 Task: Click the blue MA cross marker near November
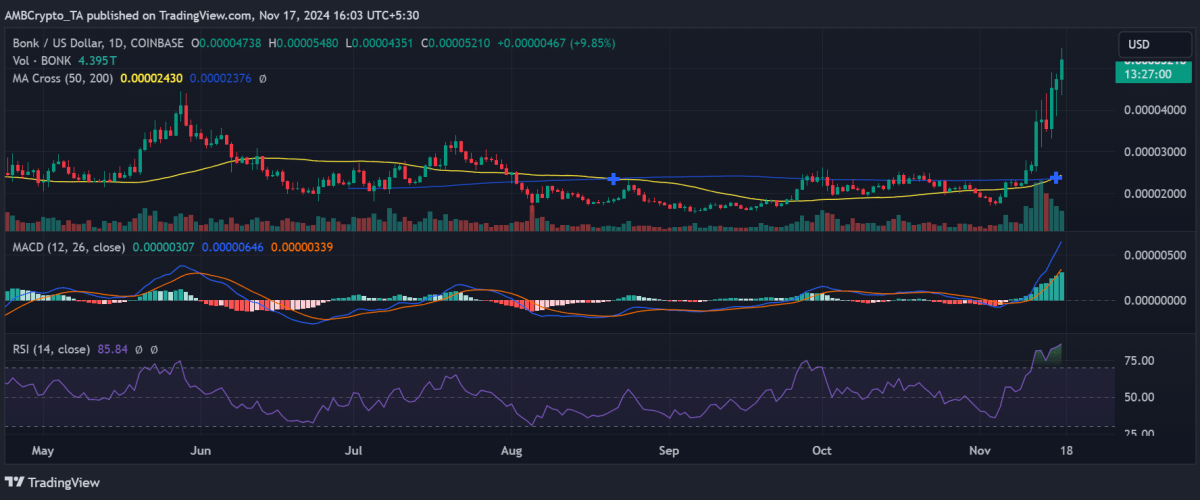1056,177
